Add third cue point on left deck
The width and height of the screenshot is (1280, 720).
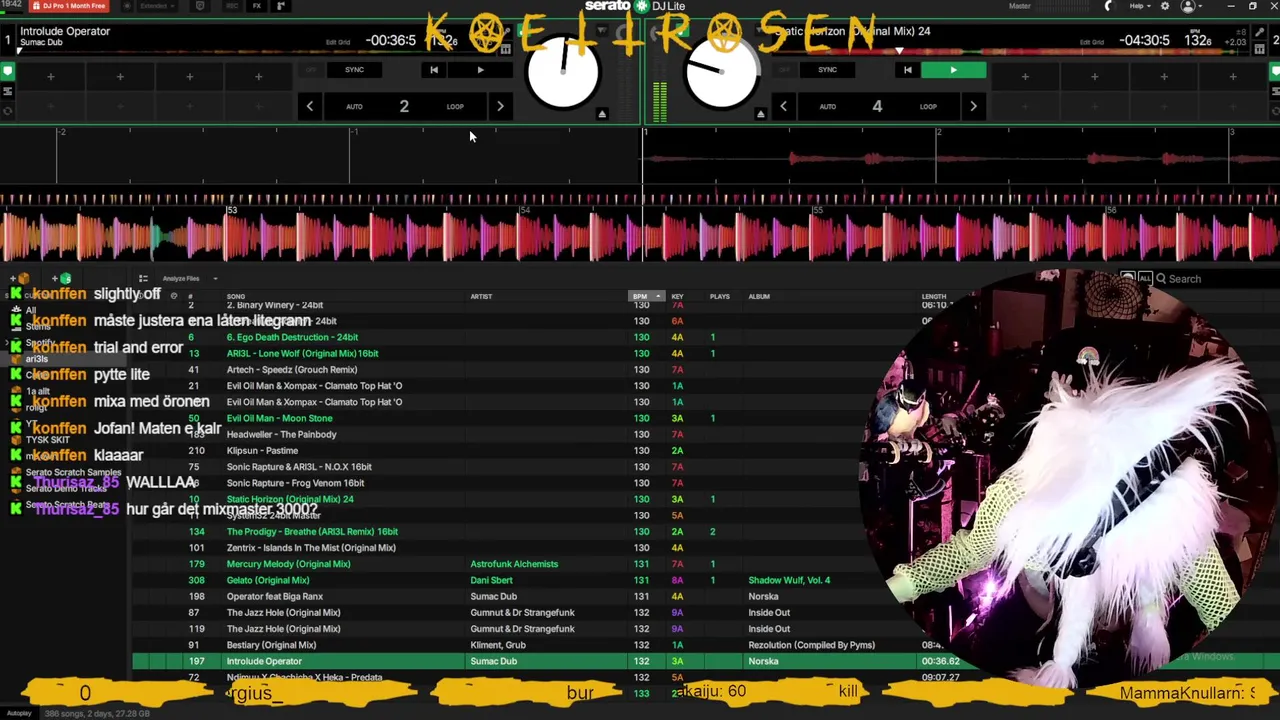tap(189, 77)
